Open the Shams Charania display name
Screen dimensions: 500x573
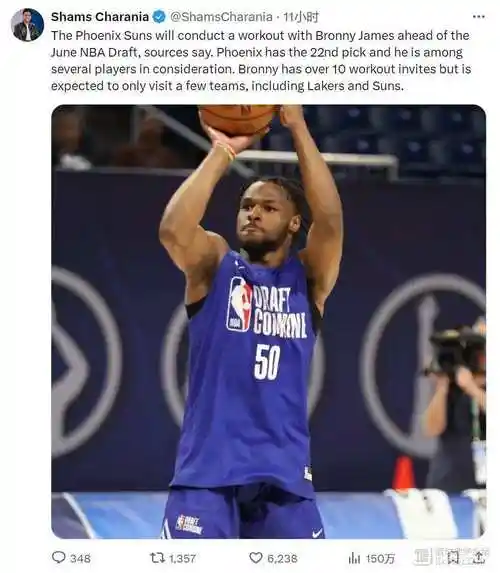point(100,17)
